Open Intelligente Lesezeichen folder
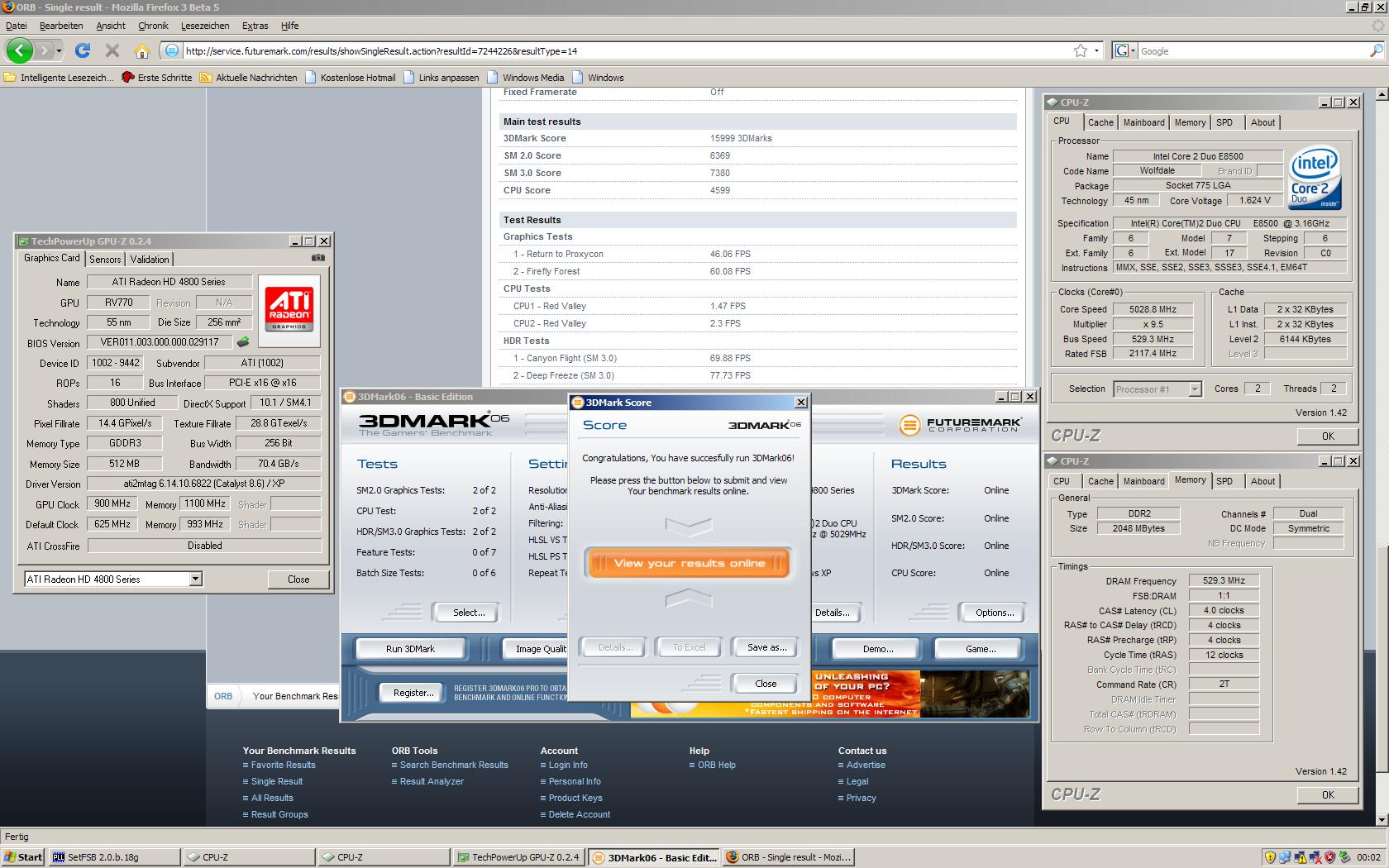1389x868 pixels. (x=59, y=78)
